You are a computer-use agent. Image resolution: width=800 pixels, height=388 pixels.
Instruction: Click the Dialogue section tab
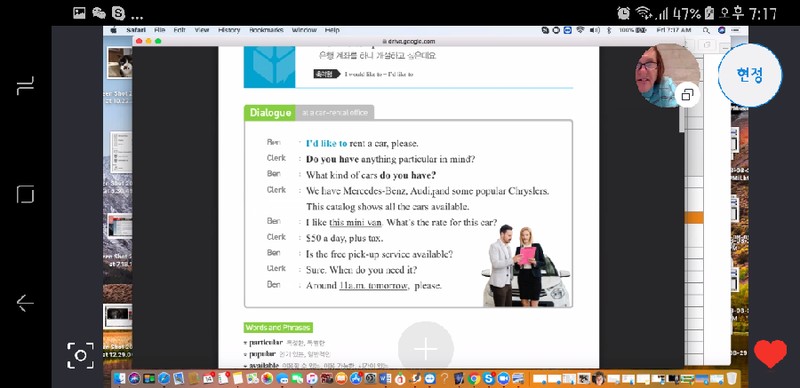pos(270,113)
